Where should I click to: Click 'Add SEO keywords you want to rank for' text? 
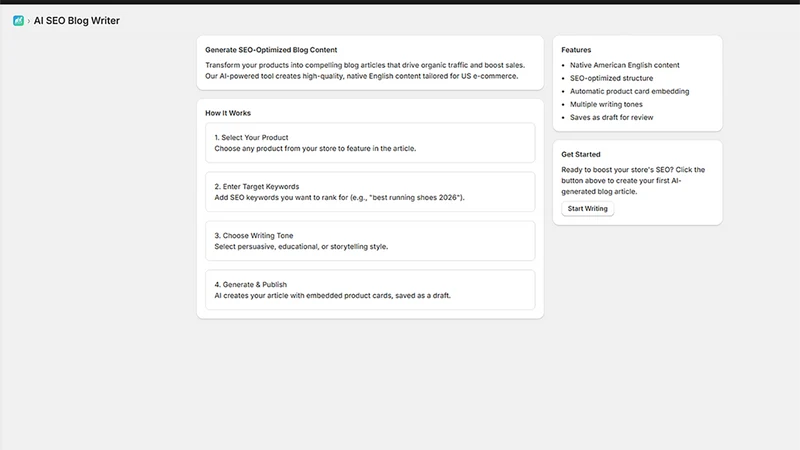click(x=339, y=197)
